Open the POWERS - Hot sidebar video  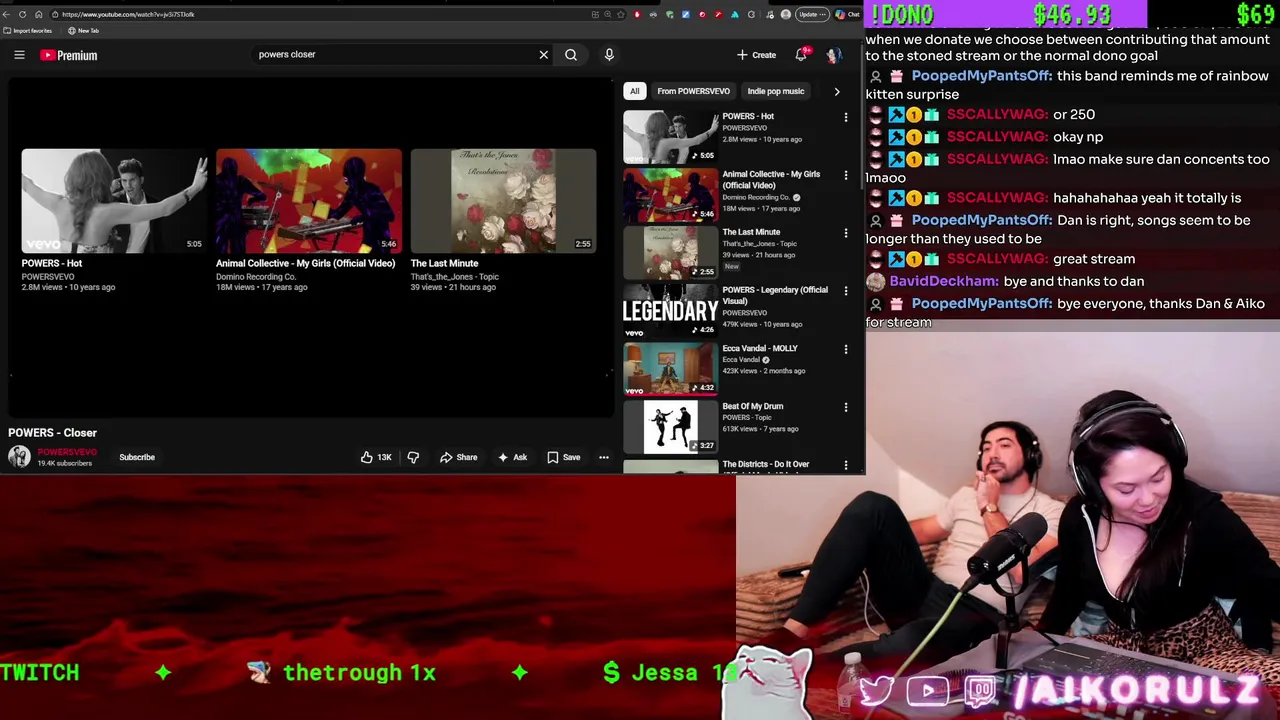(x=748, y=116)
